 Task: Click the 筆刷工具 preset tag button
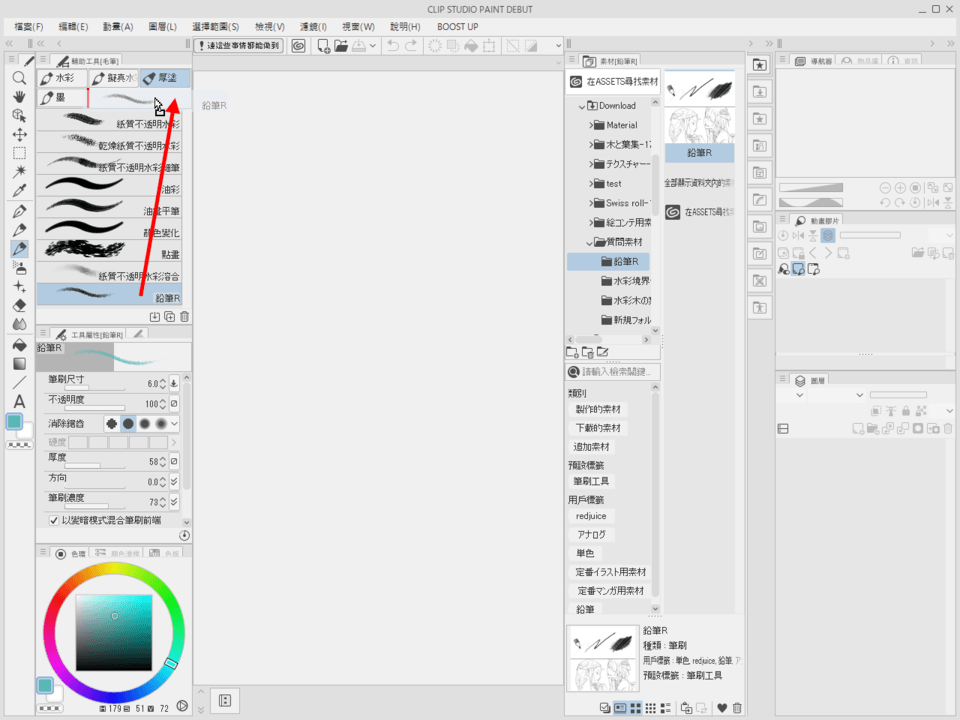(x=591, y=482)
